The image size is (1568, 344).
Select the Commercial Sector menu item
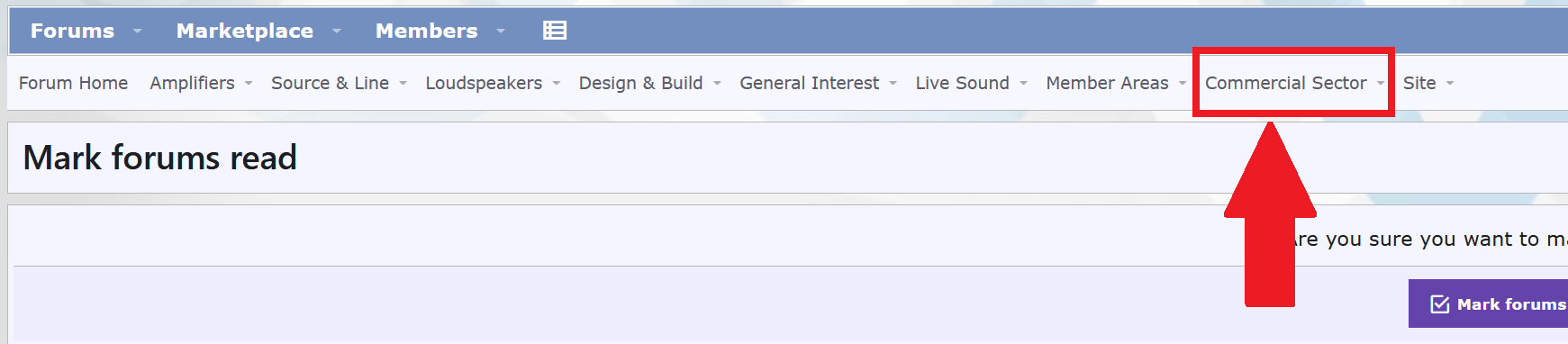point(1286,83)
